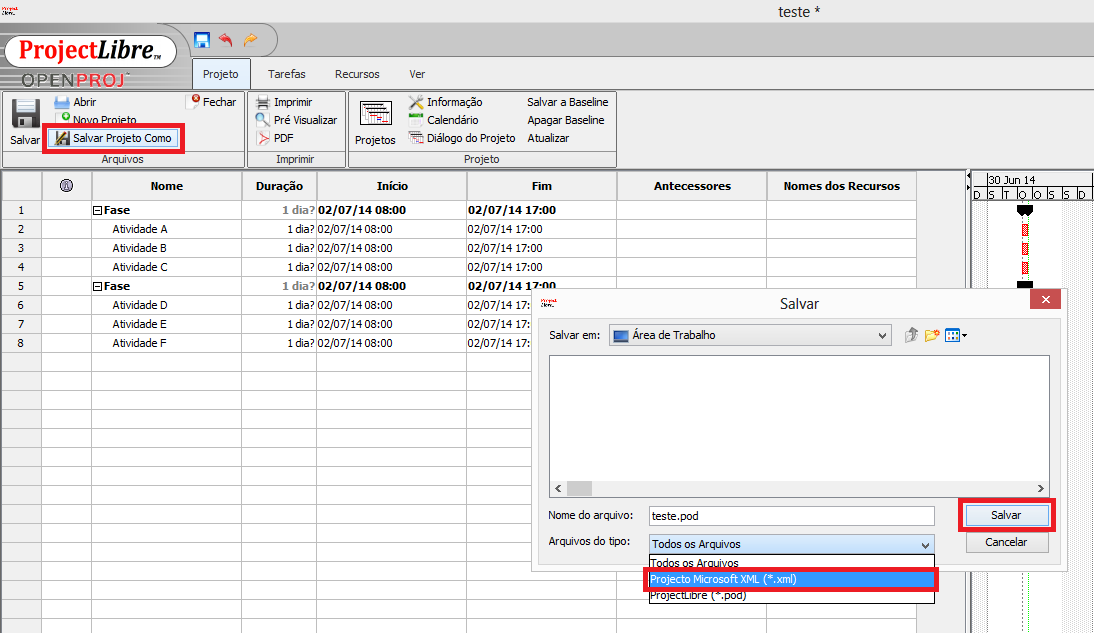Viewport: 1094px width, 633px height.
Task: Click the Início column header
Action: [x=392, y=186]
